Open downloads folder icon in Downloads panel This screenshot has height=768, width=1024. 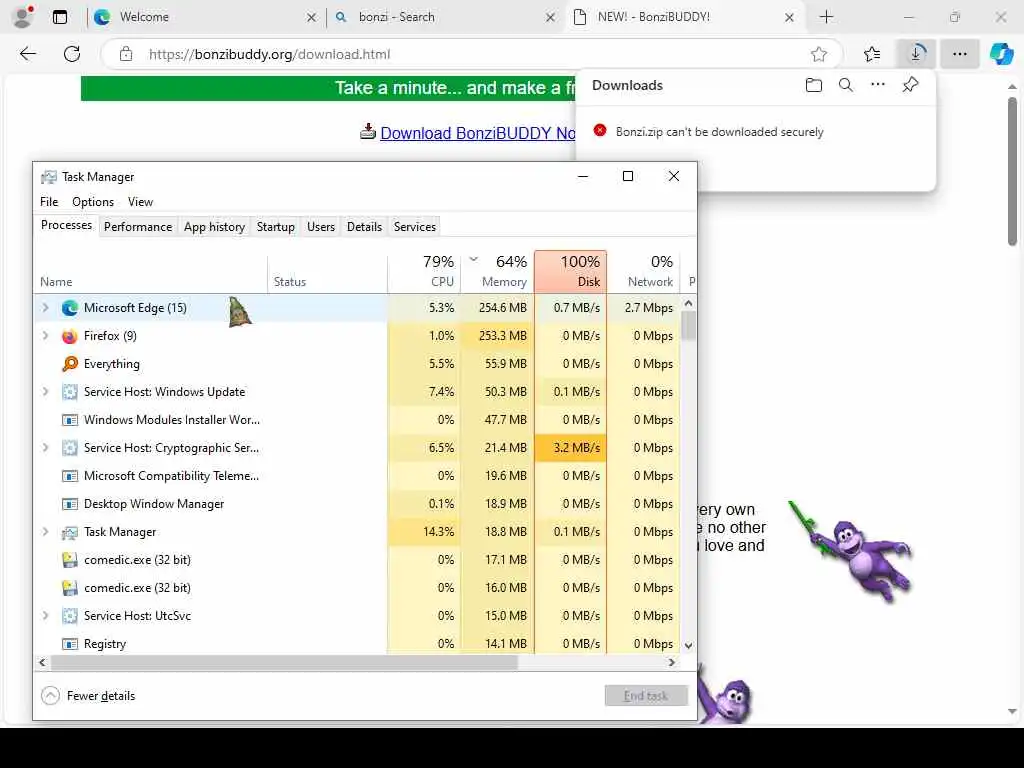tap(814, 85)
